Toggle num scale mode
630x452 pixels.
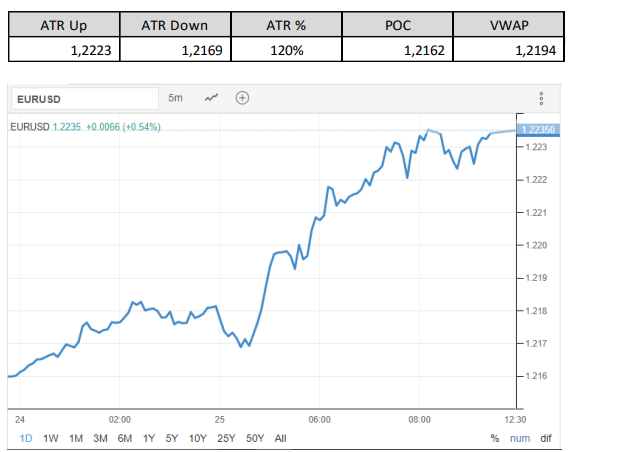point(520,438)
